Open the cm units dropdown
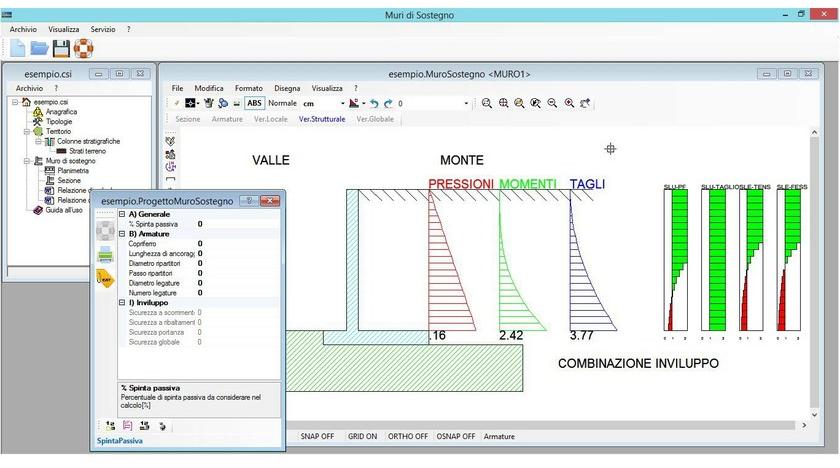 tap(342, 103)
